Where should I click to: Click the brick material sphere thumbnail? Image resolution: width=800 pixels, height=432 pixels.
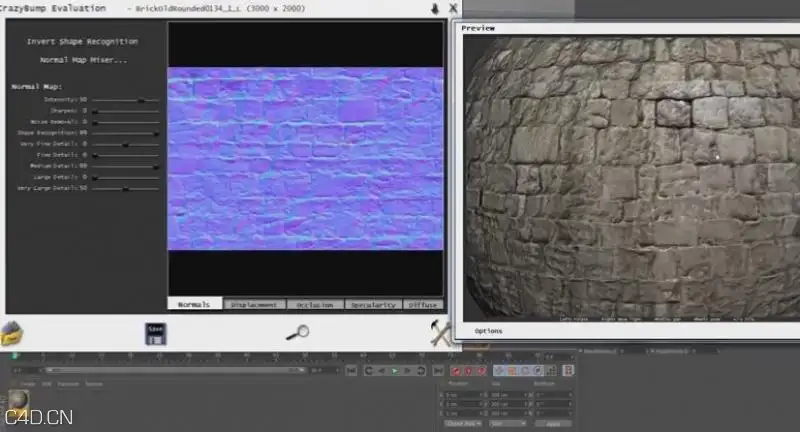[x=18, y=399]
